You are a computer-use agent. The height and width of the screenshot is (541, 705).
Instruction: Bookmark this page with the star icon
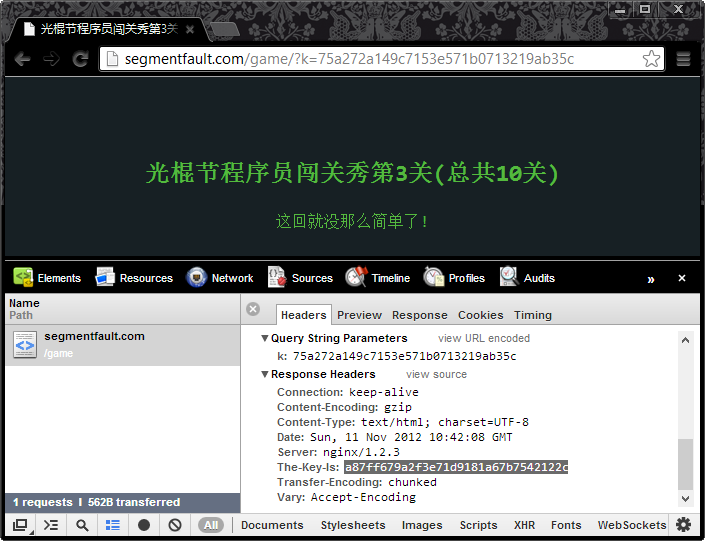(x=651, y=59)
